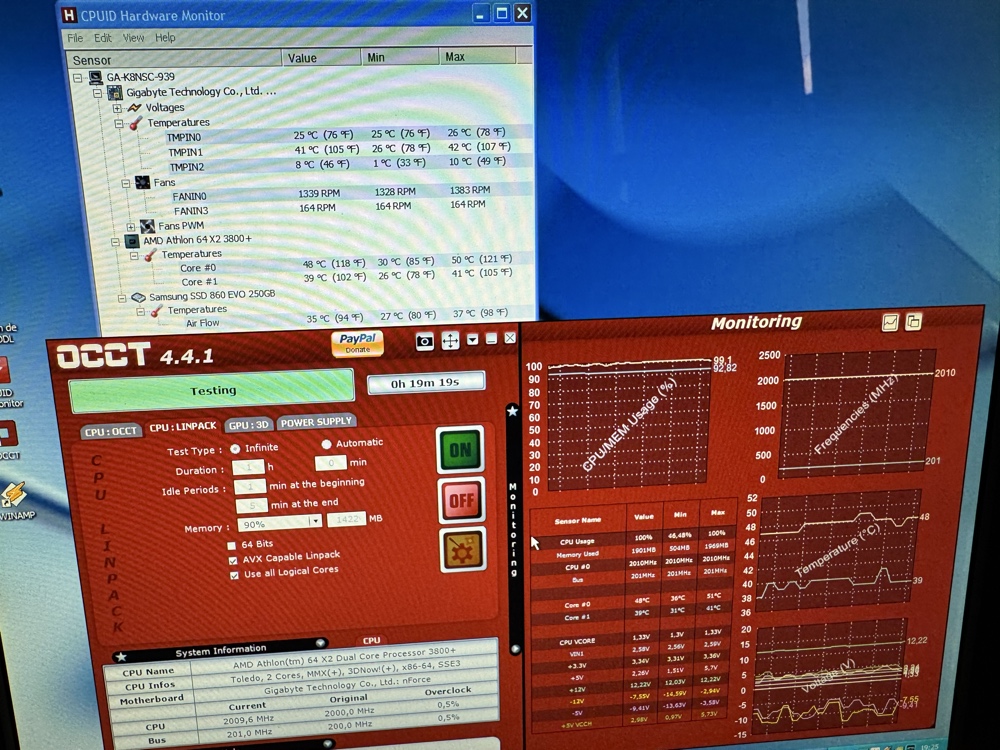
Task: Collapse the GA-K8NSC-939 tree node
Action: click(x=78, y=78)
